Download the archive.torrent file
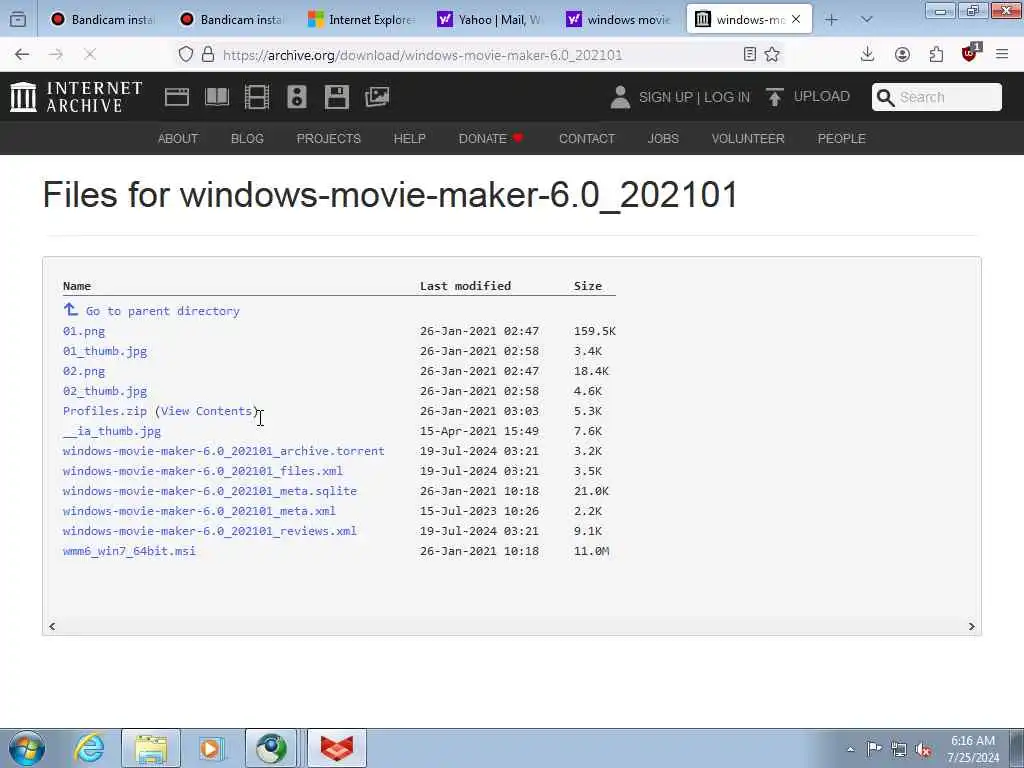Image resolution: width=1024 pixels, height=768 pixels. tap(223, 451)
